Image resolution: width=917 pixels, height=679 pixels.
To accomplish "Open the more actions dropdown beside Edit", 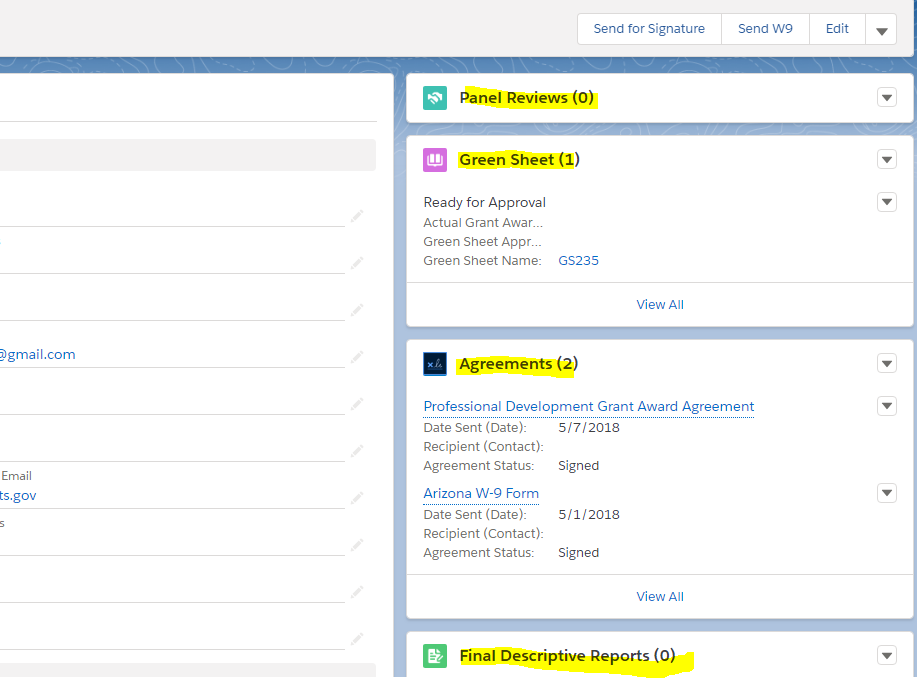I will point(881,30).
